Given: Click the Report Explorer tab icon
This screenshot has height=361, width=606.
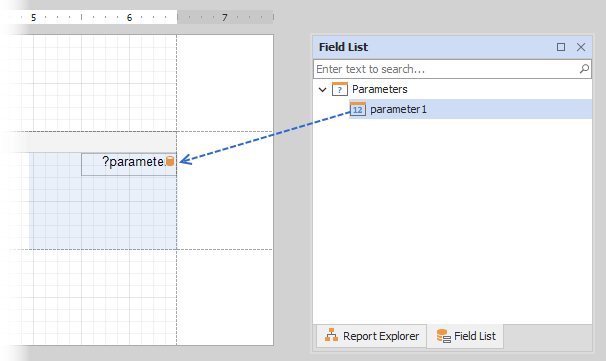Looking at the screenshot, I should (x=331, y=335).
